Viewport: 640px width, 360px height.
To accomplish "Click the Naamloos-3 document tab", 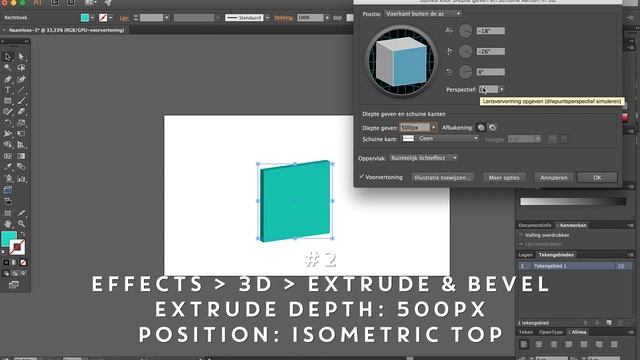I will (x=66, y=30).
